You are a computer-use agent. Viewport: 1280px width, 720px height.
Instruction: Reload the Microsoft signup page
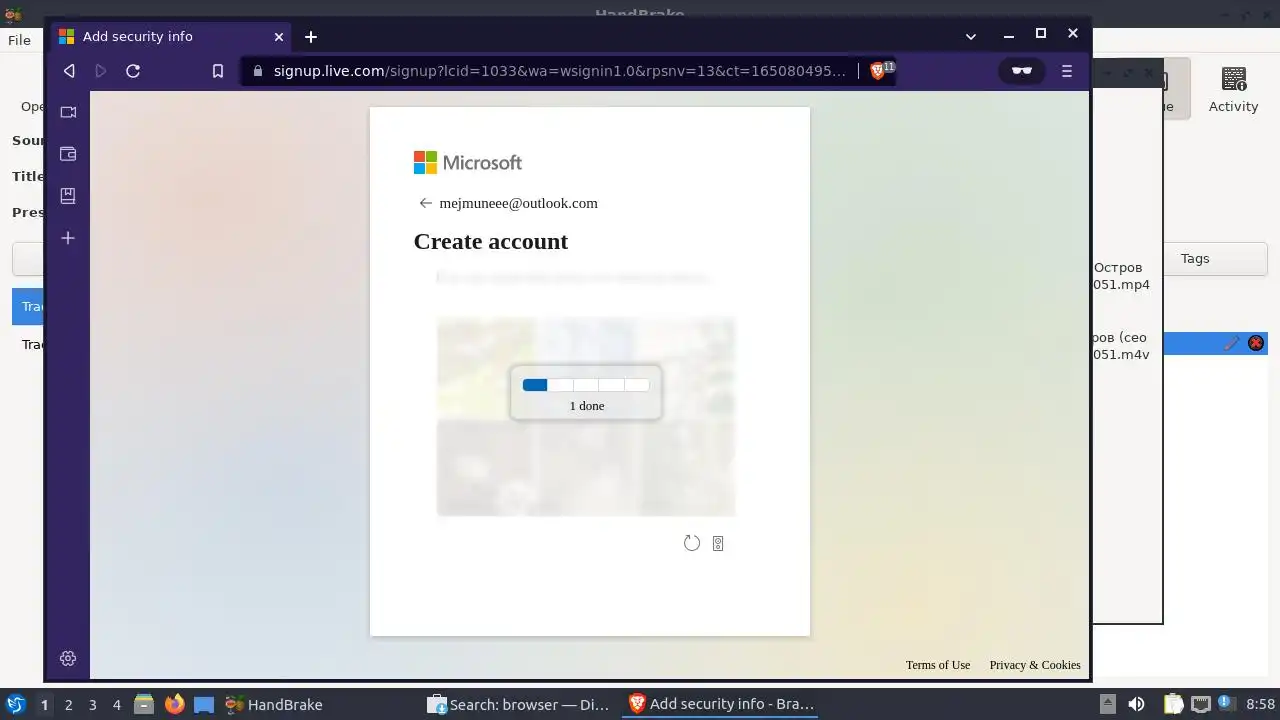tap(133, 71)
